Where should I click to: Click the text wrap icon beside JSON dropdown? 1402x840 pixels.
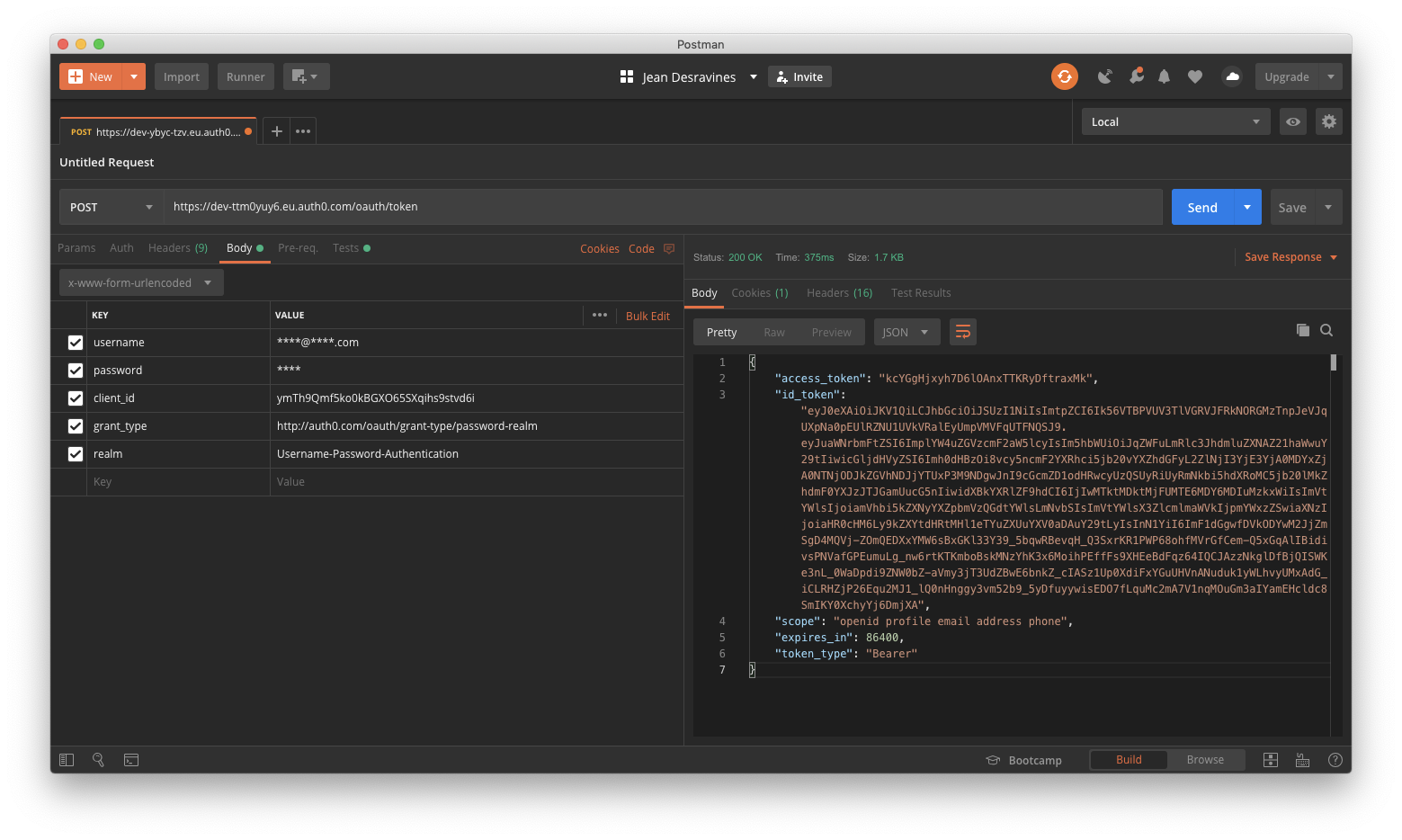click(962, 331)
